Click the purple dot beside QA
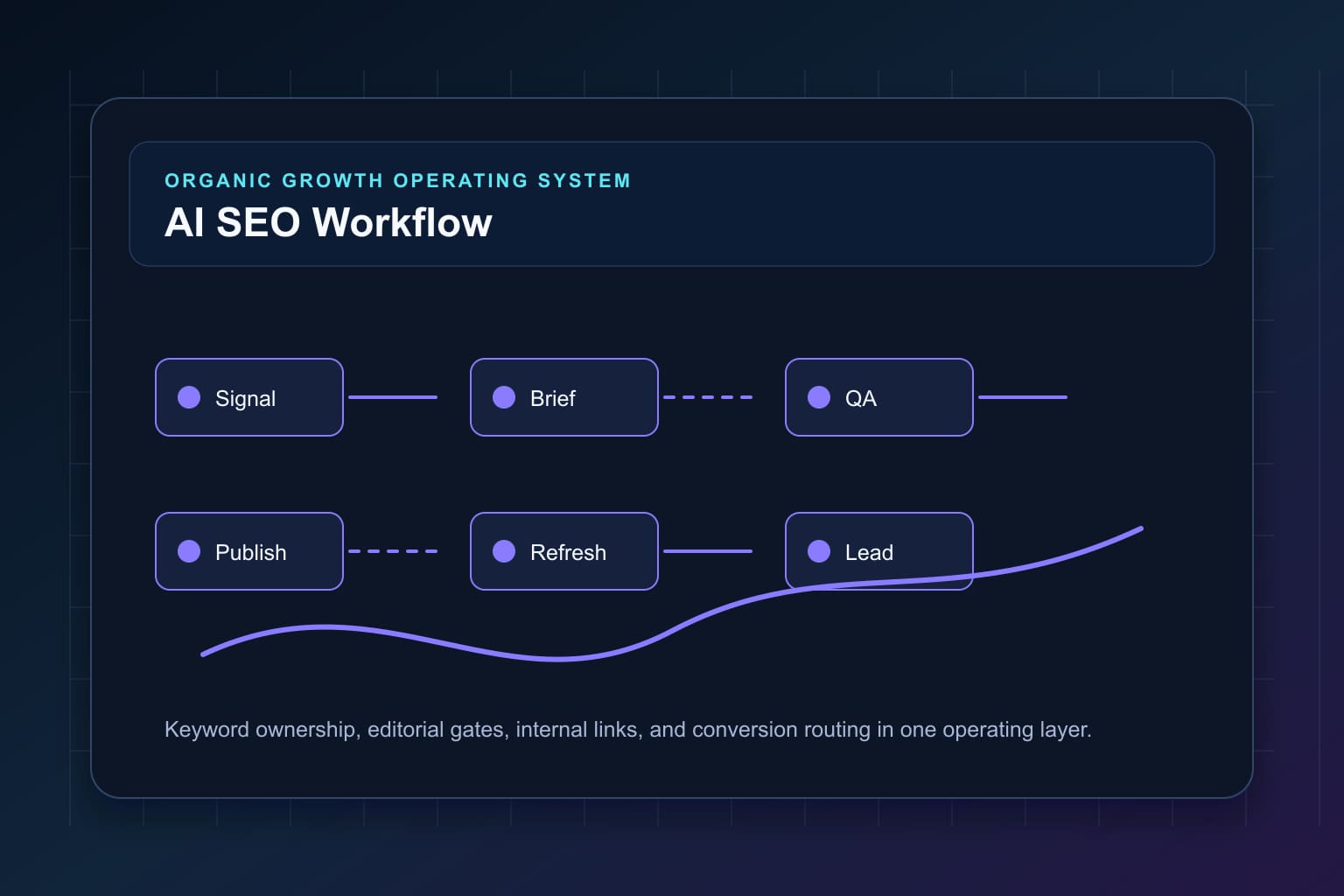The image size is (1344, 896). (x=819, y=397)
